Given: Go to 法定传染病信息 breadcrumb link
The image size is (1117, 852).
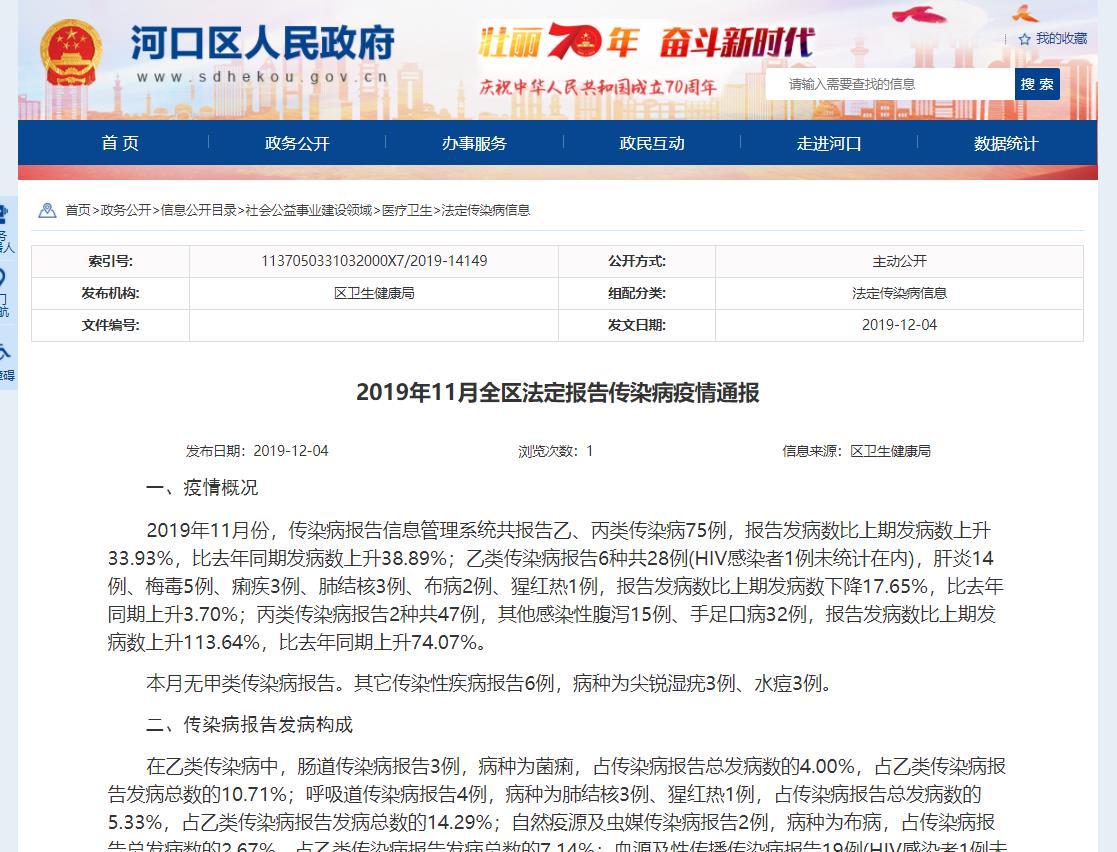Looking at the screenshot, I should 486,210.
